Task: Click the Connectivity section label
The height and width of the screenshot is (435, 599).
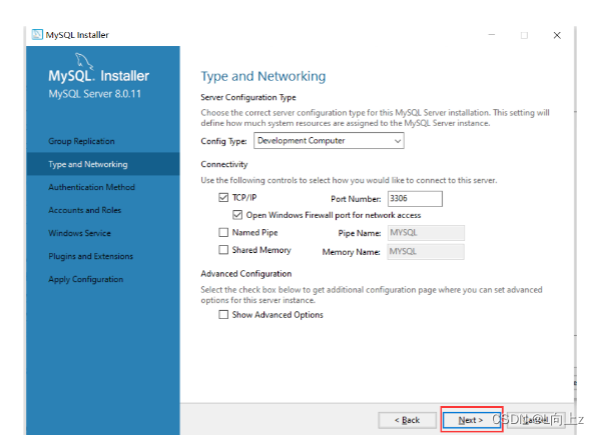Action: point(224,164)
